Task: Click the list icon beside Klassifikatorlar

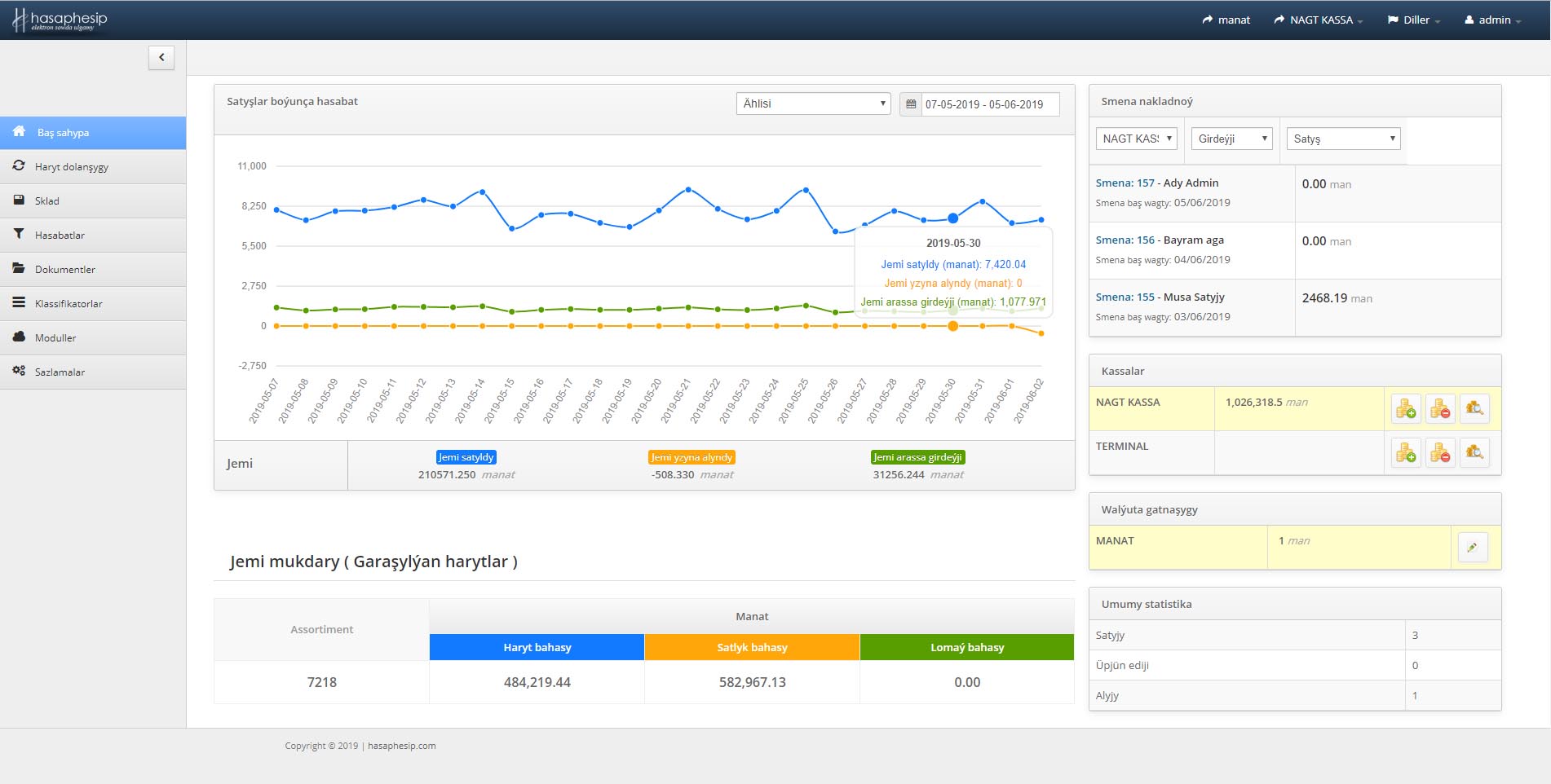Action: click(19, 302)
